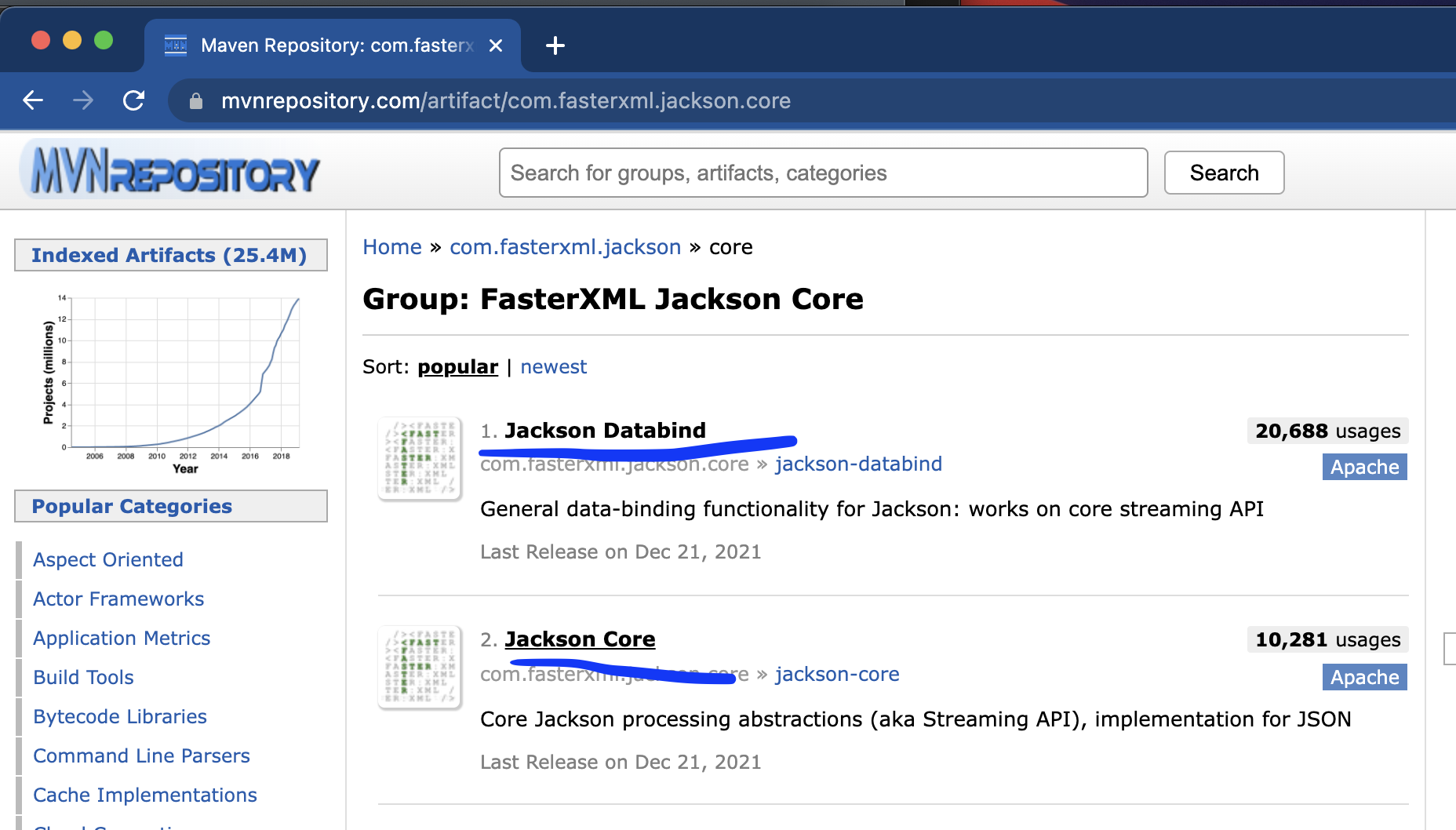
Task: Open the Actor Frameworks category
Action: (x=118, y=599)
